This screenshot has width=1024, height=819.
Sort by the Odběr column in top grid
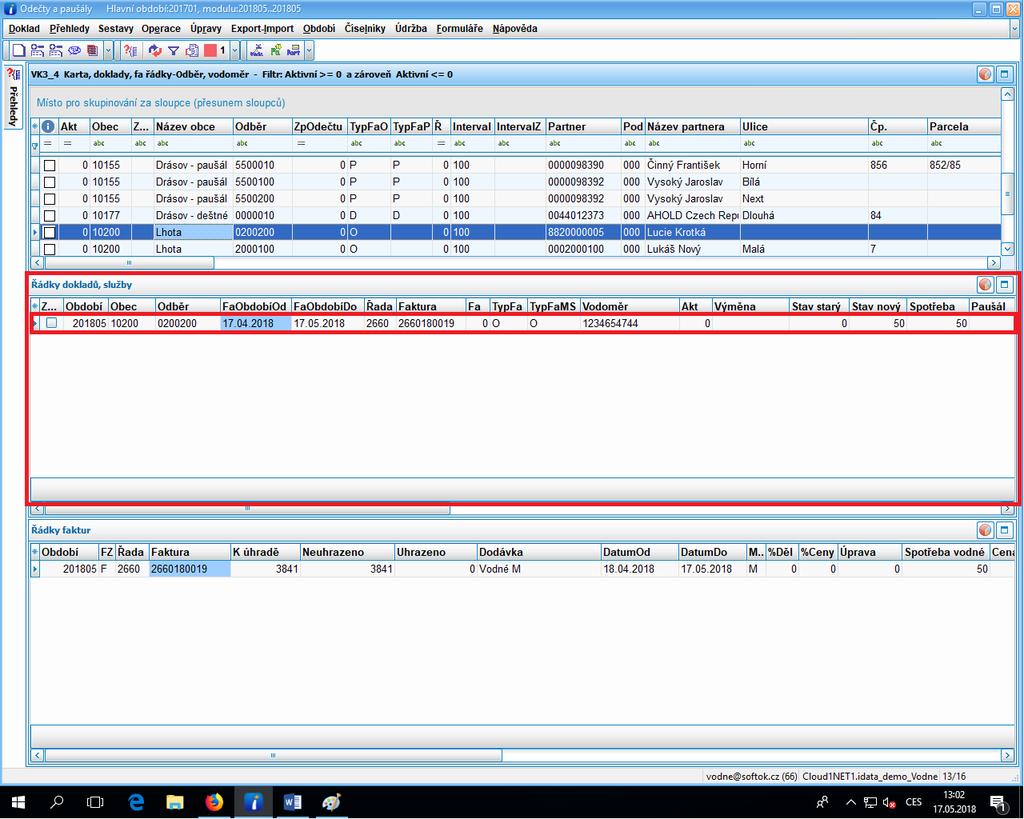tap(263, 126)
